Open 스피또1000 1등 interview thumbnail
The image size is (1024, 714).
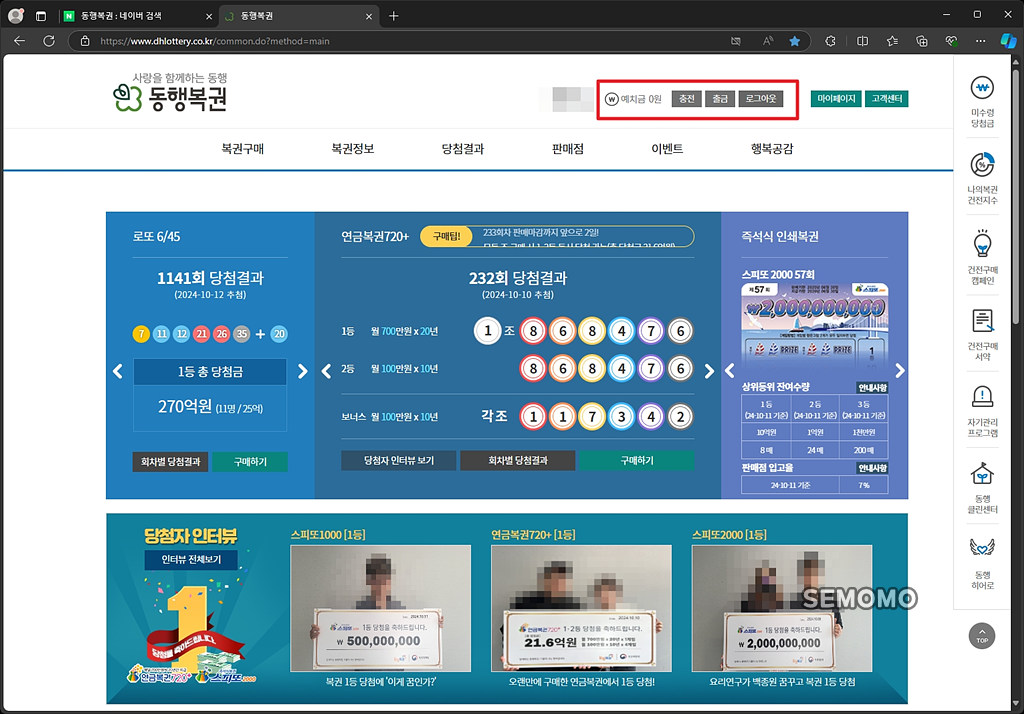coord(380,608)
